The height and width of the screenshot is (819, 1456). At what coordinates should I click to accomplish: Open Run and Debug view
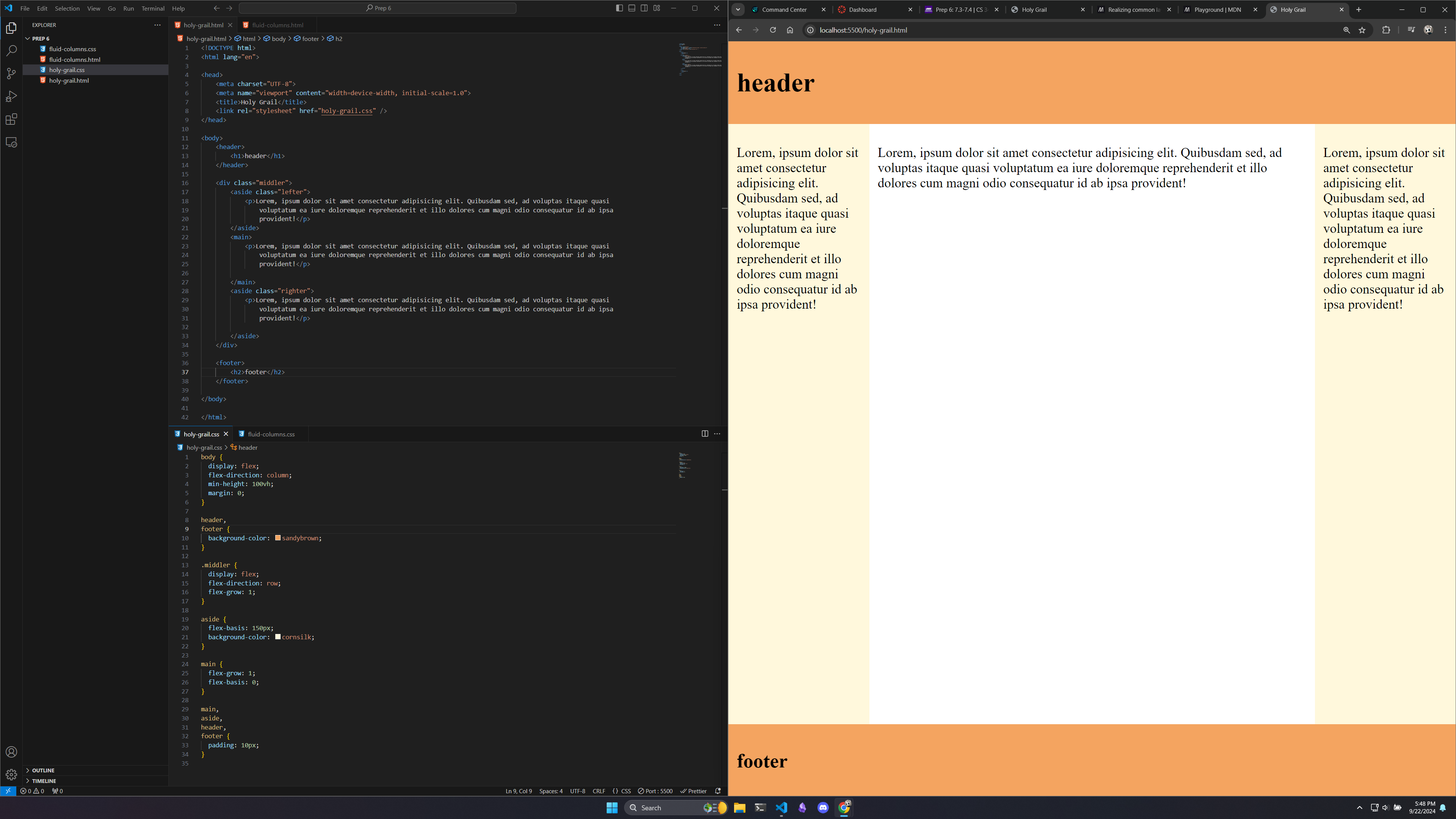pyautogui.click(x=11, y=97)
